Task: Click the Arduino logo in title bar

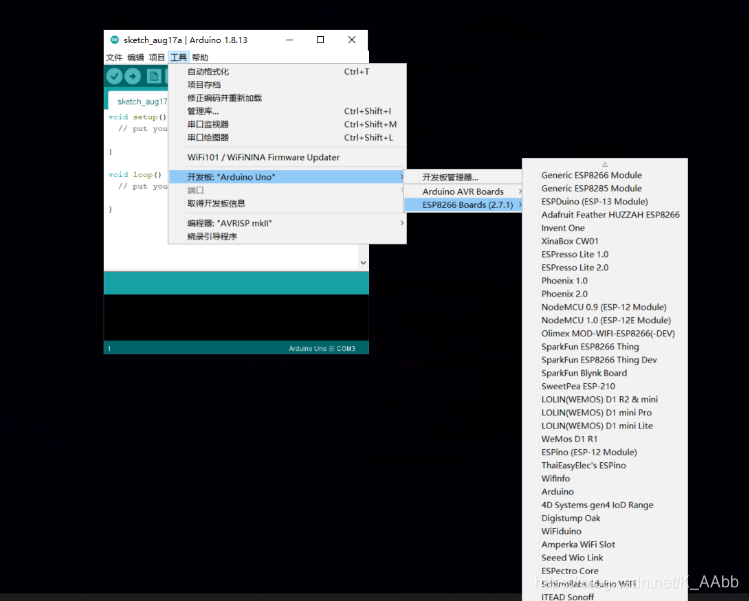Action: 115,40
